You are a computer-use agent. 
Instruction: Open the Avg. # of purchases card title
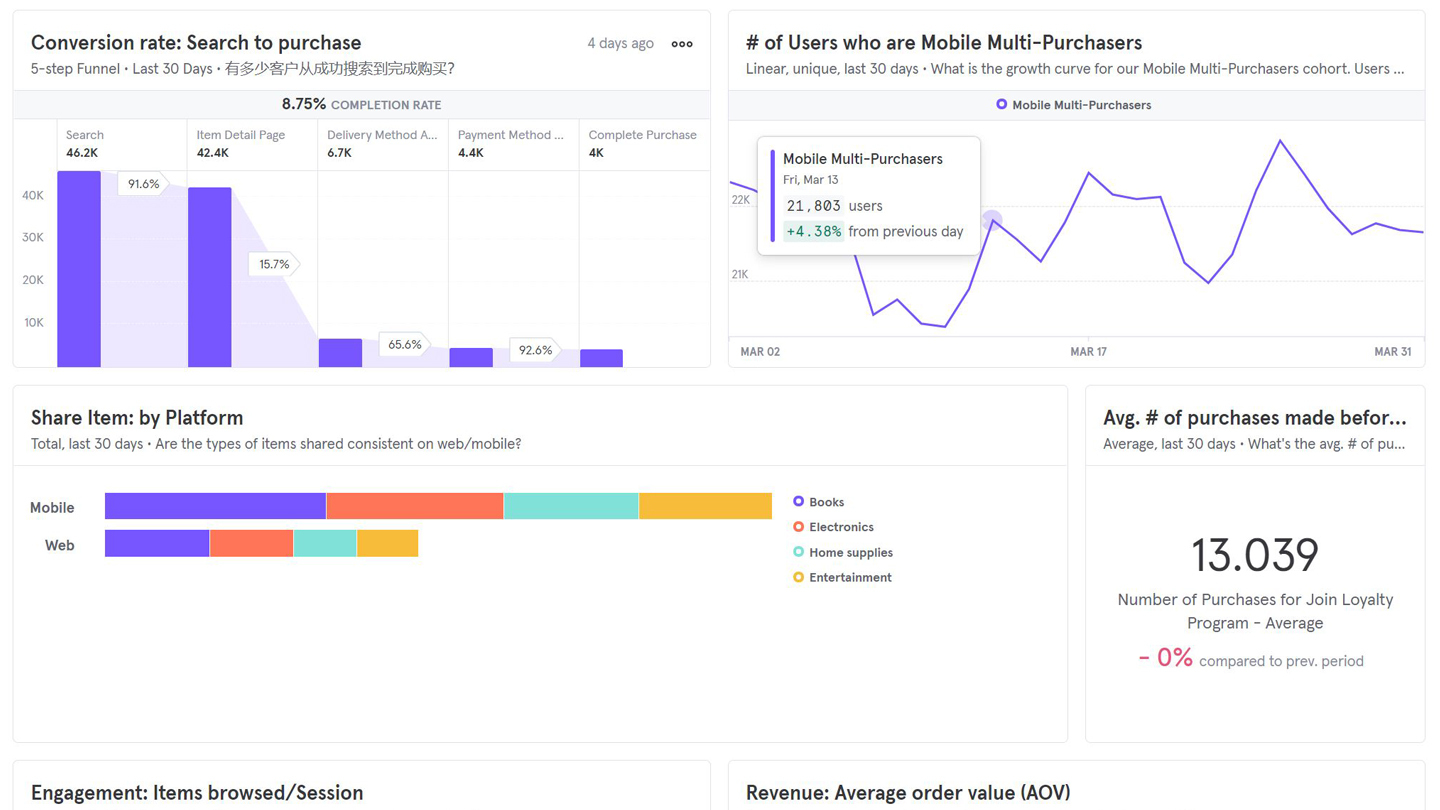click(x=1254, y=418)
